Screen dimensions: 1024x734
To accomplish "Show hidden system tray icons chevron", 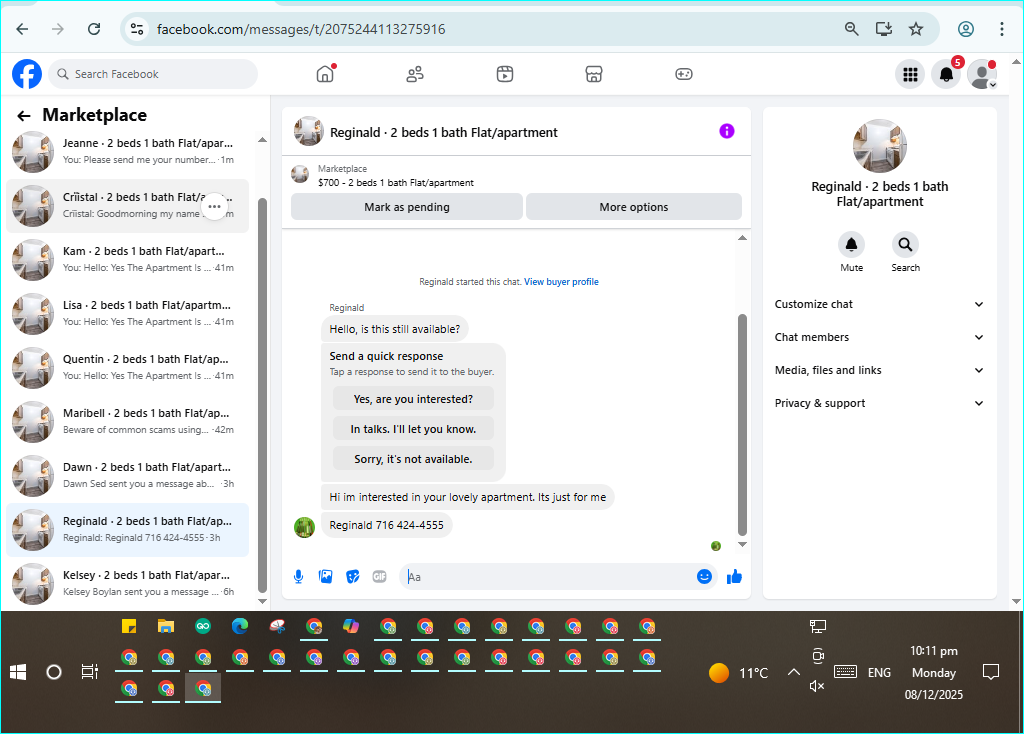I will (793, 672).
